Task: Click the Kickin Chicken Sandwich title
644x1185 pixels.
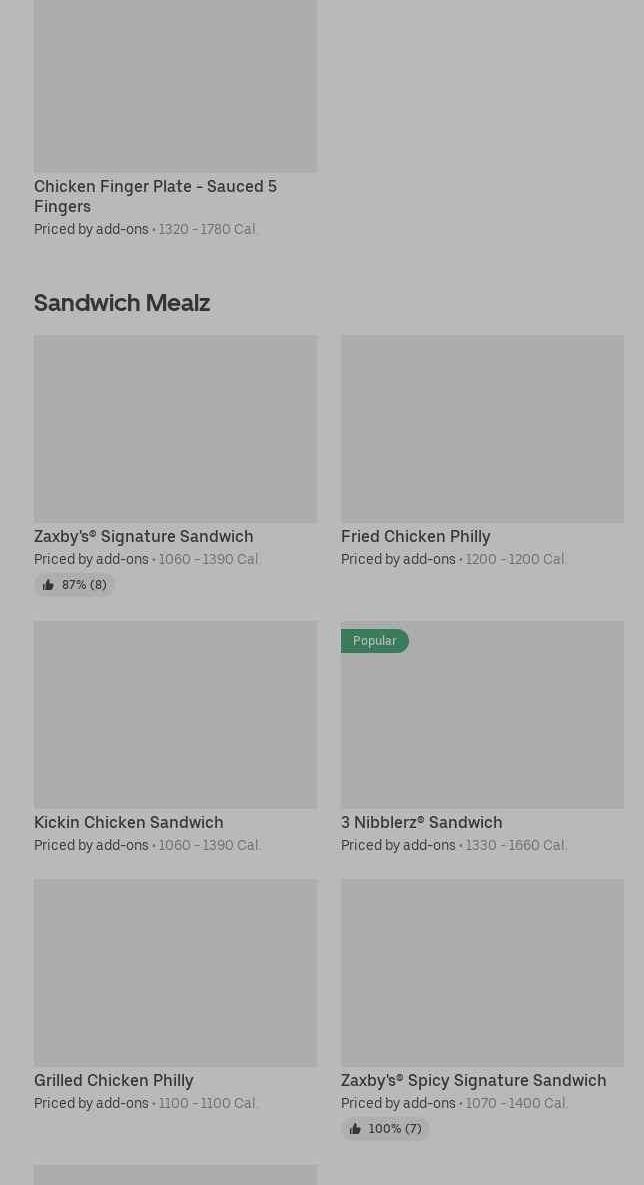Action: click(129, 823)
